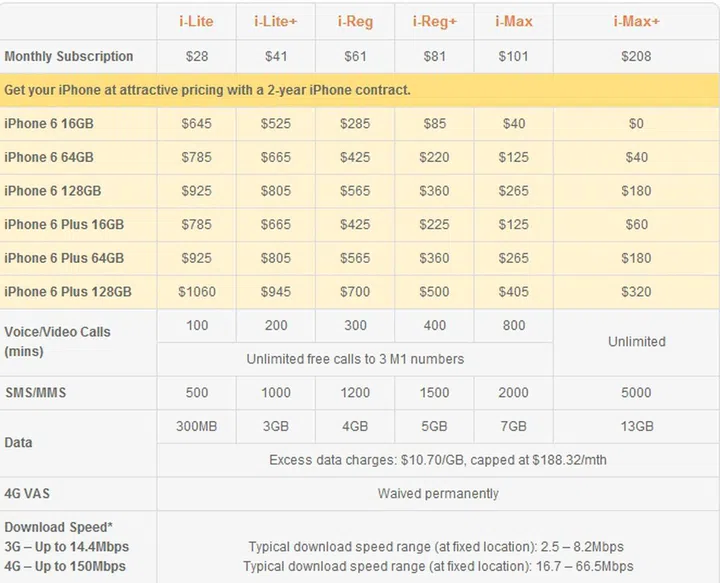This screenshot has height=583, width=720.
Task: Click the Waived permanently 4G VAS cell
Action: [438, 494]
